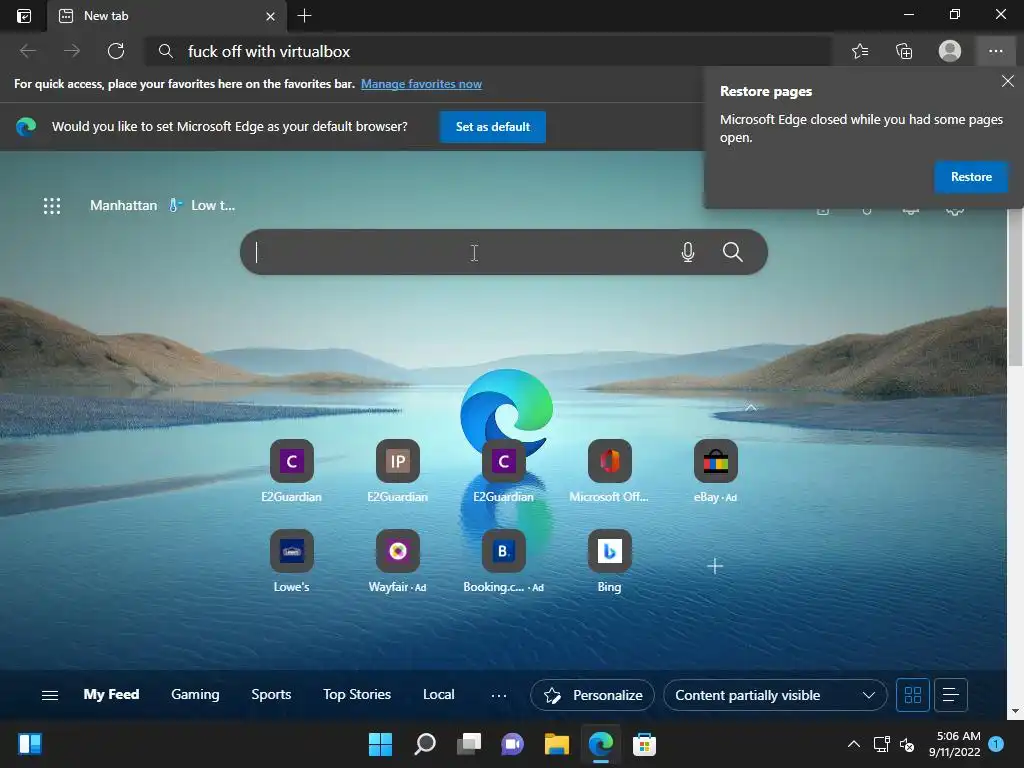1024x768 pixels.
Task: Open a new tab with plus
Action: tap(304, 16)
